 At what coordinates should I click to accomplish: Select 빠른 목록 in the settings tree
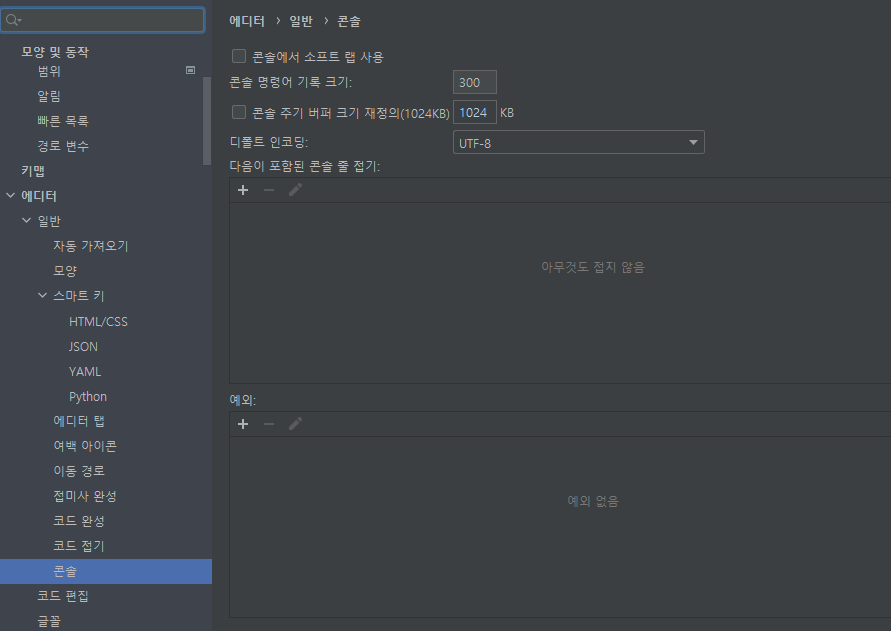[63, 121]
